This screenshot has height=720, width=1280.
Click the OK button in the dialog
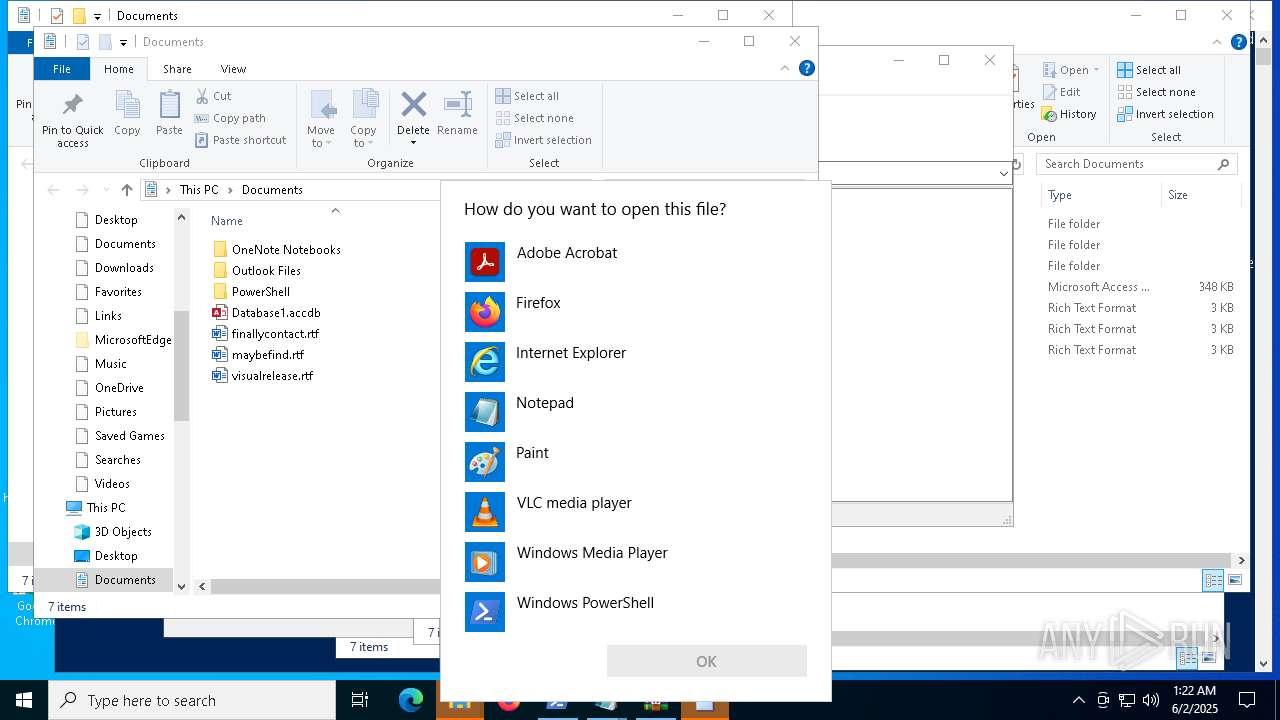[706, 661]
